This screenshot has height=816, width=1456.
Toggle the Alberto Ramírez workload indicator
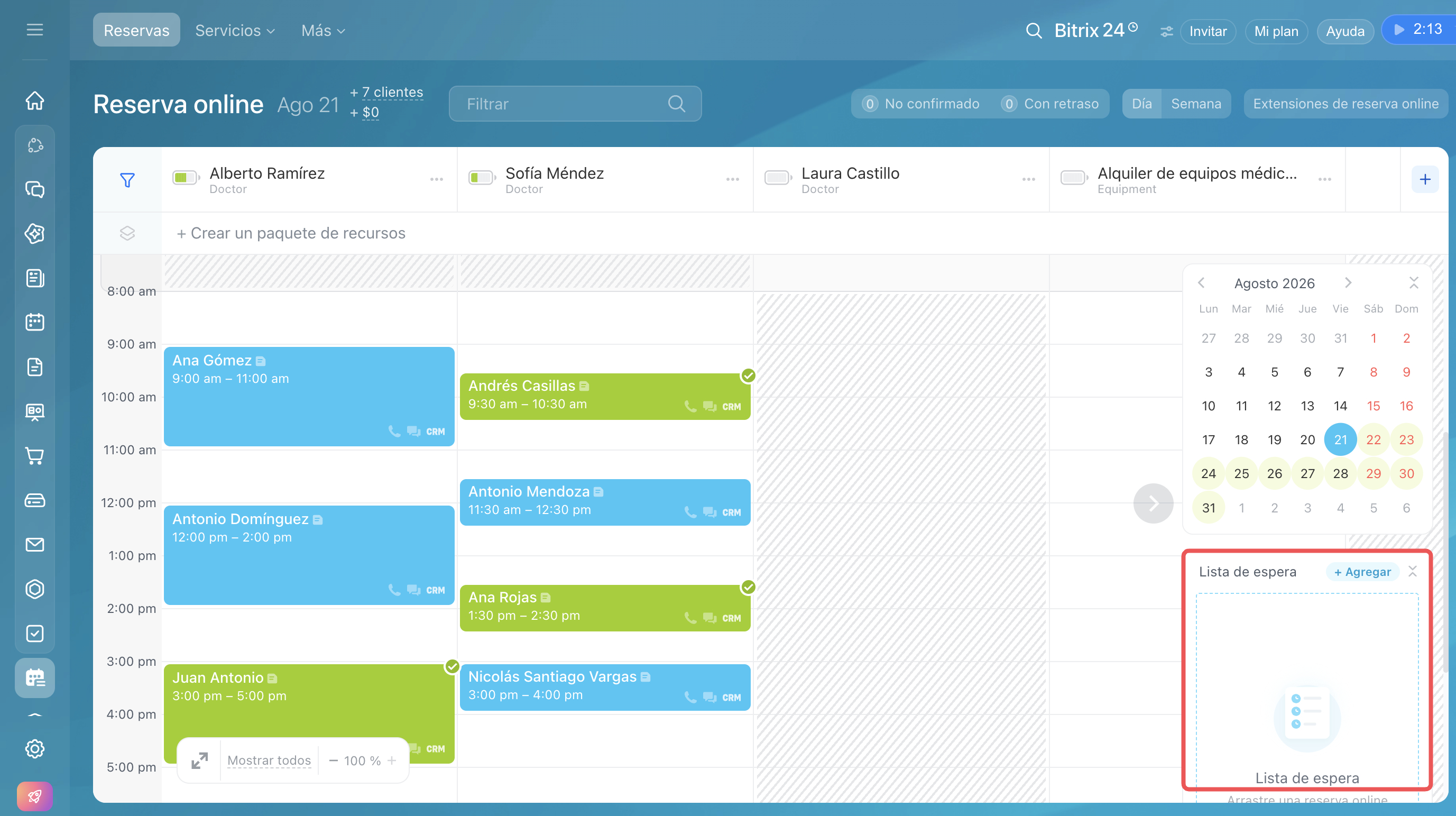(x=186, y=178)
